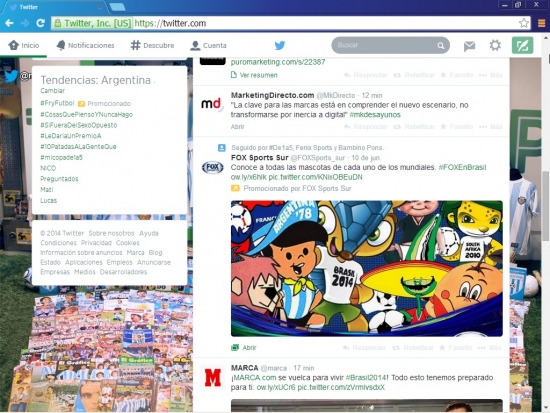
Task: Open Ayuda footer link
Action: [149, 233]
